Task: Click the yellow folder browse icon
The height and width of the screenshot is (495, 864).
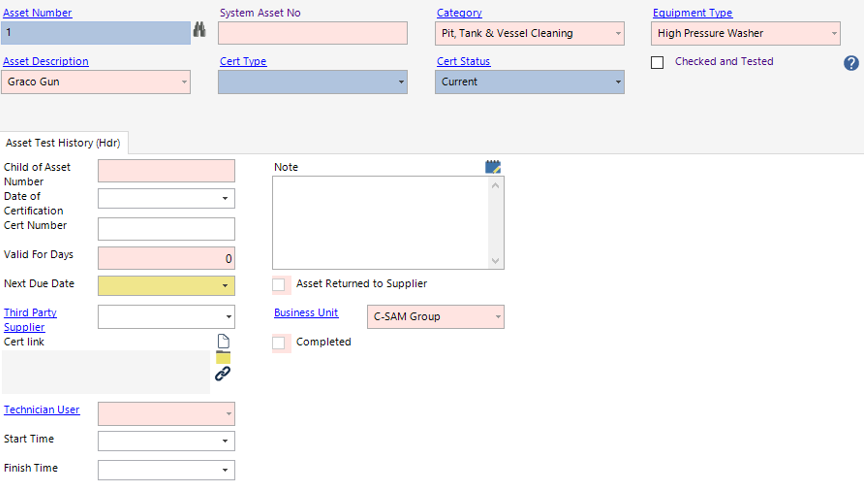Action: click(223, 357)
